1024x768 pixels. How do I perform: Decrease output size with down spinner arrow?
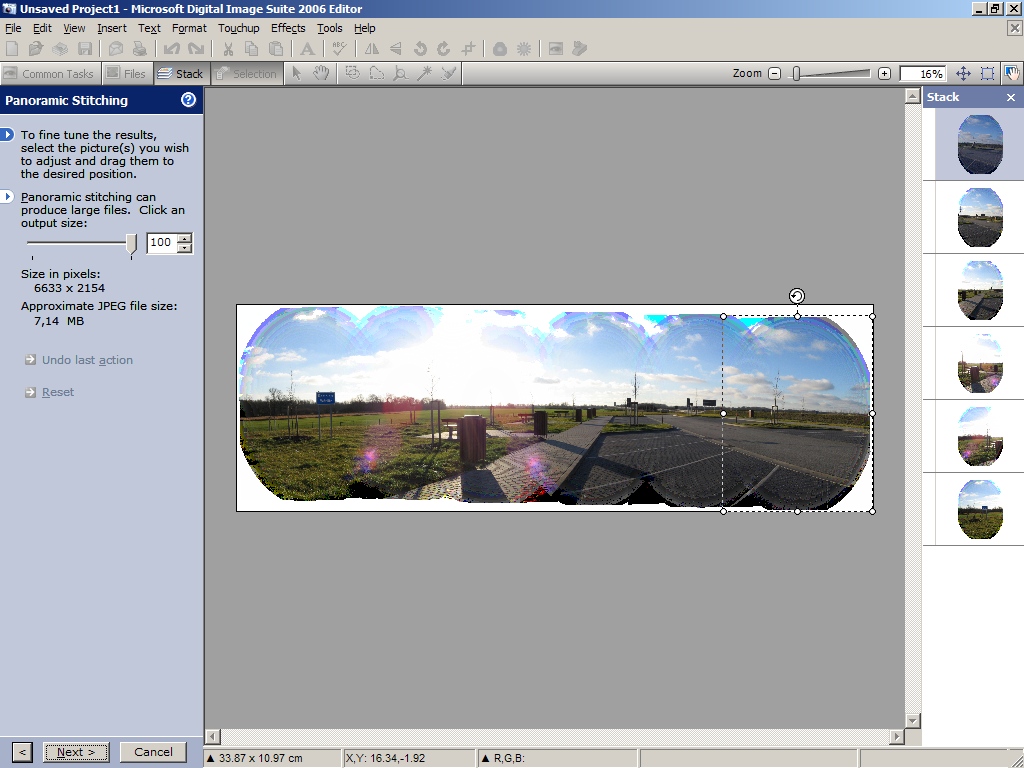click(185, 248)
